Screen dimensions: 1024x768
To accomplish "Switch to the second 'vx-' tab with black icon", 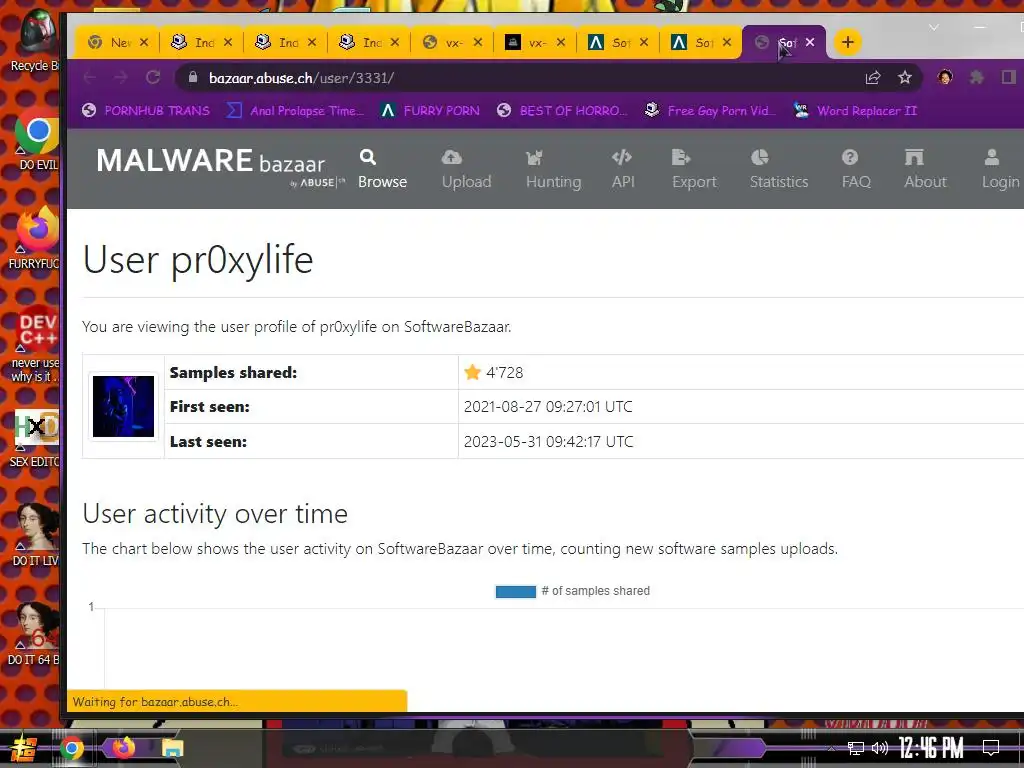I will pos(535,42).
